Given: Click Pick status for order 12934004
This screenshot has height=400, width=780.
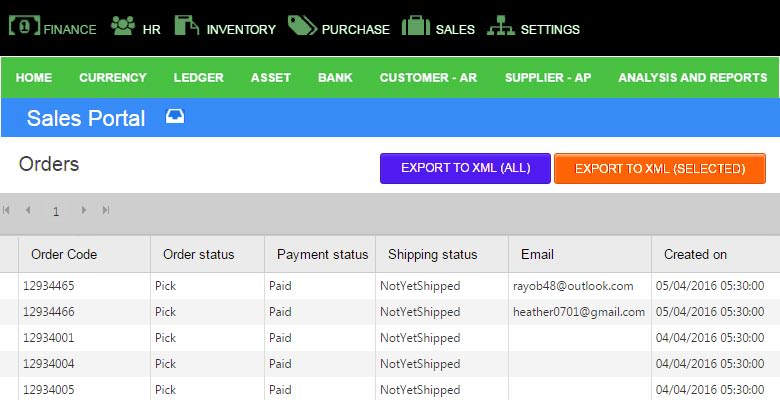Looking at the screenshot, I should pyautogui.click(x=166, y=364).
